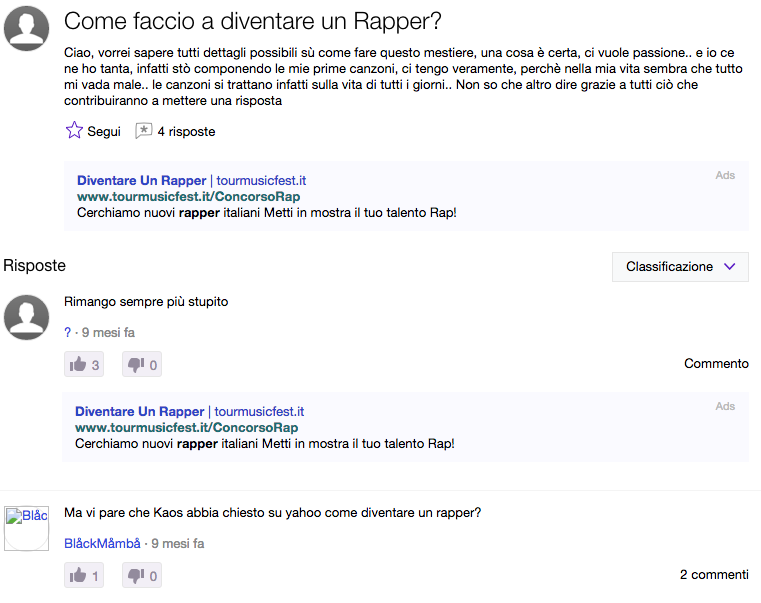Open BlåckMåmbå's profile picture
761x603 pixels.
pyautogui.click(x=26, y=528)
